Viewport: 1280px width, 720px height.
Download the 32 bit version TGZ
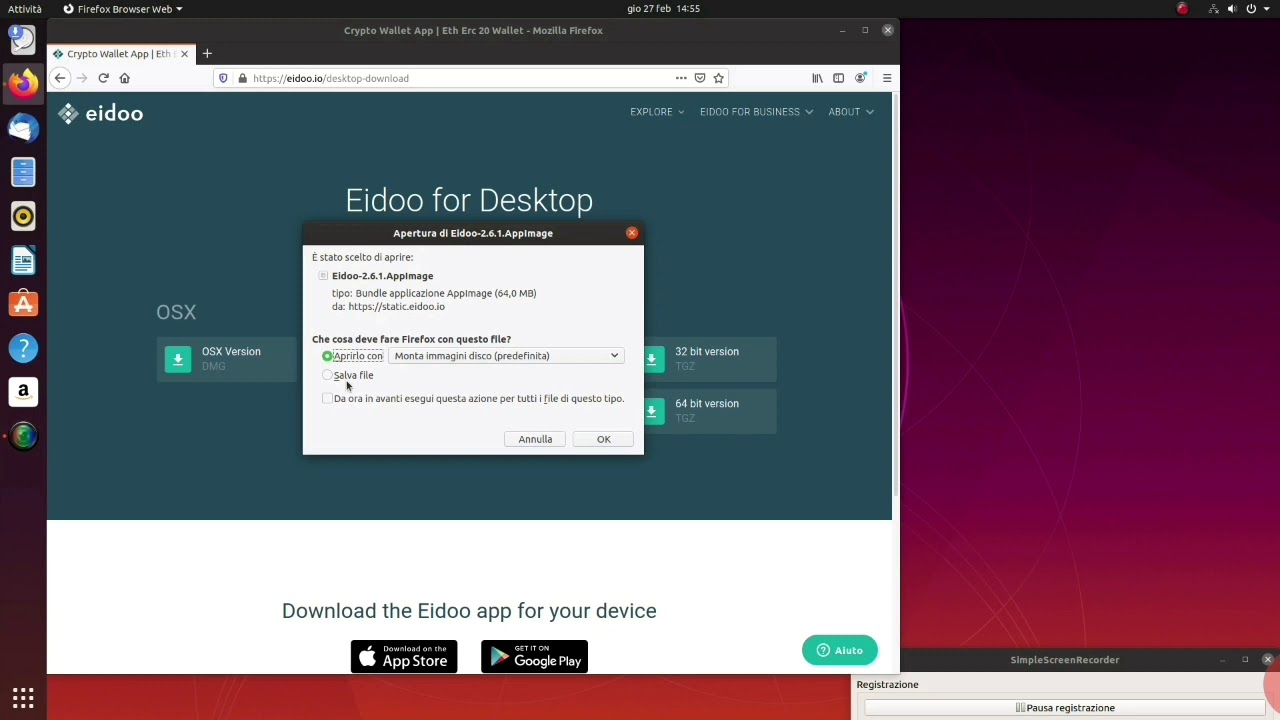click(x=709, y=359)
